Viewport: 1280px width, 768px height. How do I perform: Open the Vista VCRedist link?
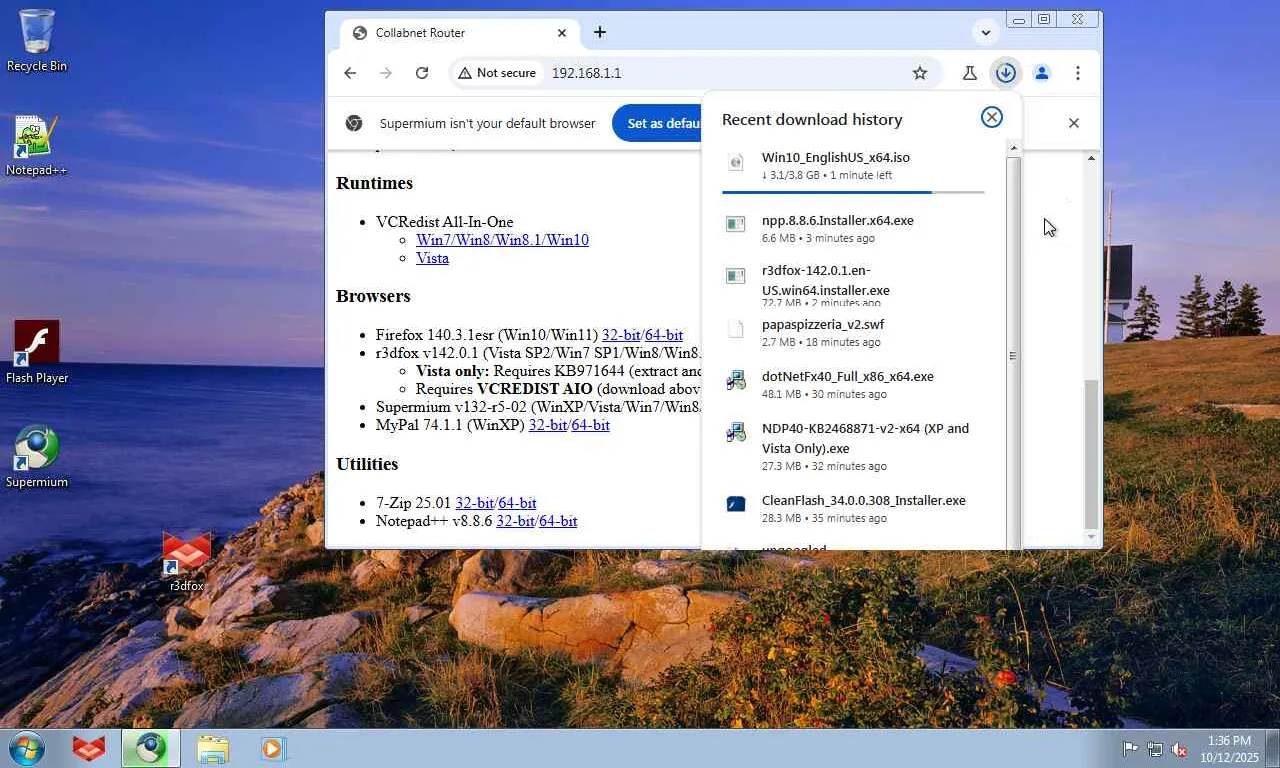tap(432, 258)
